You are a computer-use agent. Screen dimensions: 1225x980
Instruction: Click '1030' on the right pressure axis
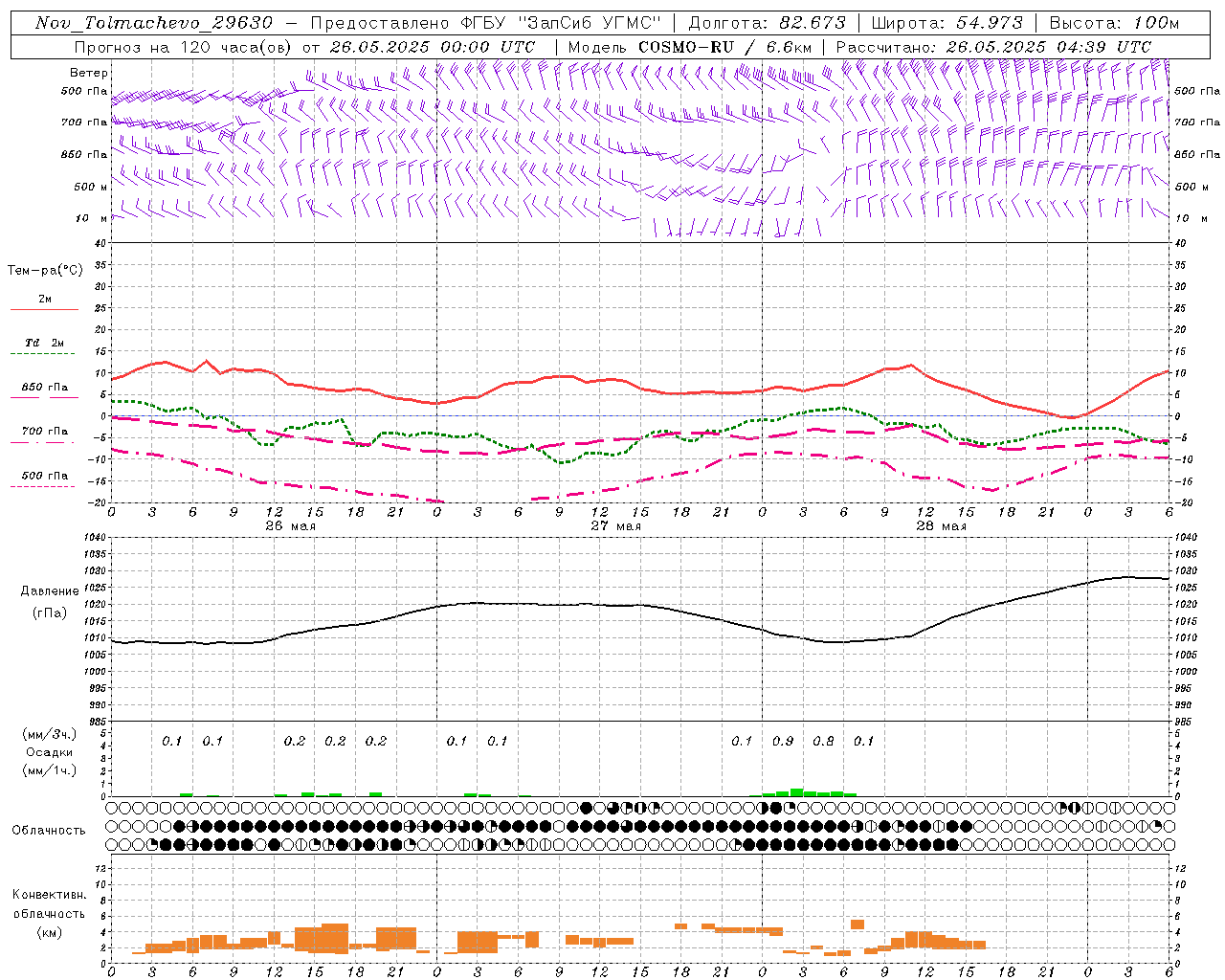[1186, 571]
